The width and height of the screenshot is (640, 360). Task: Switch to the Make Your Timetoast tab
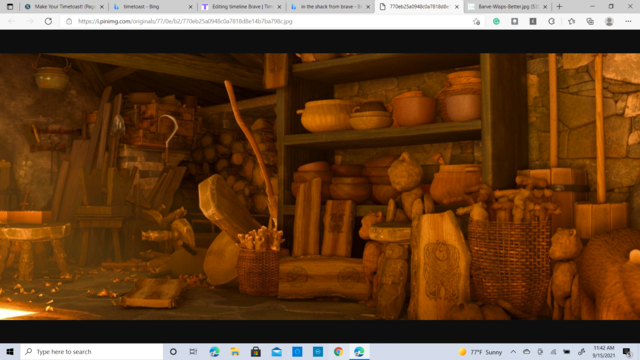pyautogui.click(x=60, y=7)
